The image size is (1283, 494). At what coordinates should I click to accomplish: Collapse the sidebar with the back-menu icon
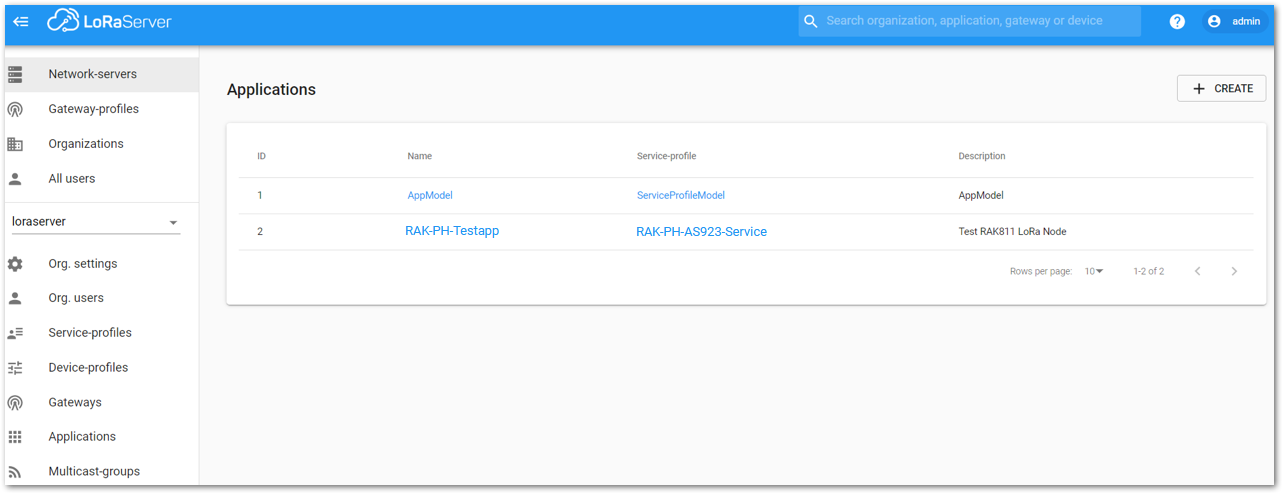tap(21, 21)
